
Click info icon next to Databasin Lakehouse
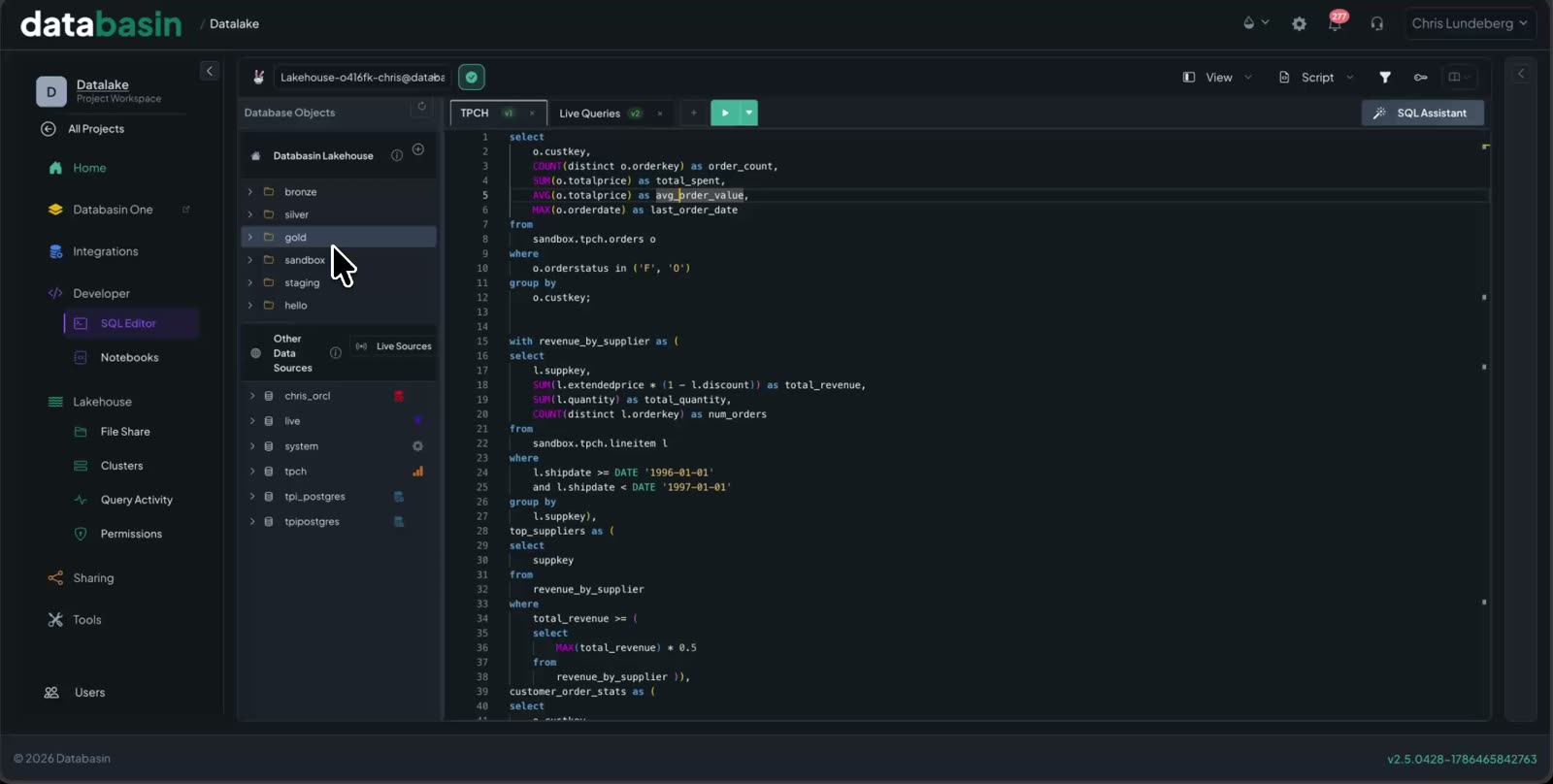pyautogui.click(x=397, y=155)
